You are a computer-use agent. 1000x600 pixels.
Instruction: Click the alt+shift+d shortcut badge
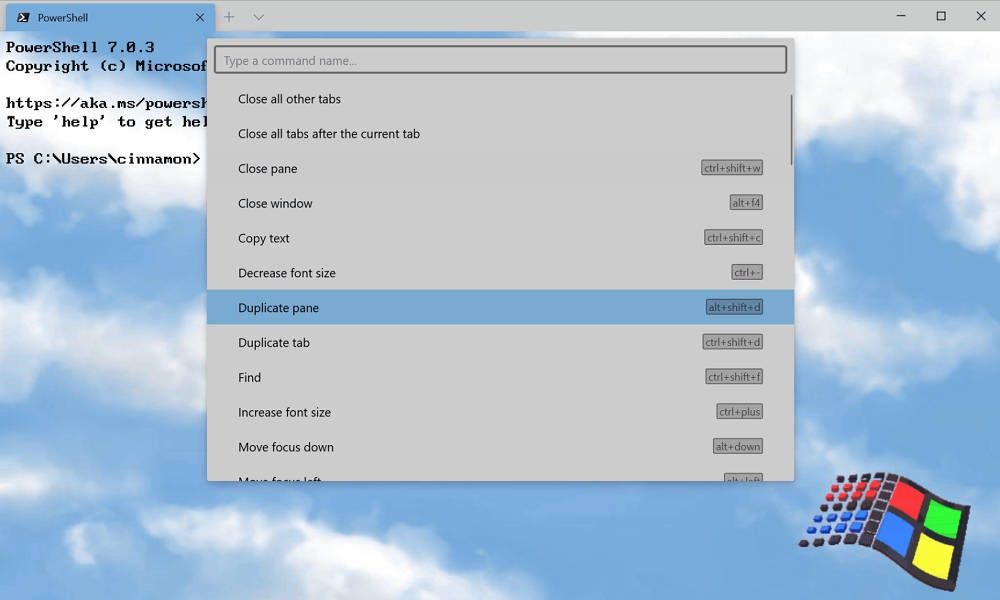click(734, 307)
